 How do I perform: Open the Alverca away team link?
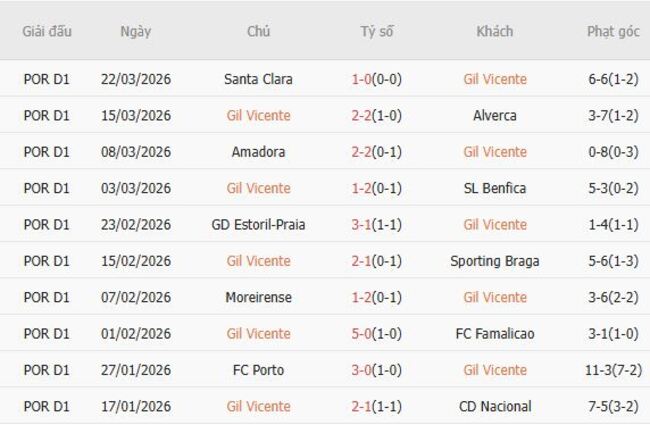495,115
